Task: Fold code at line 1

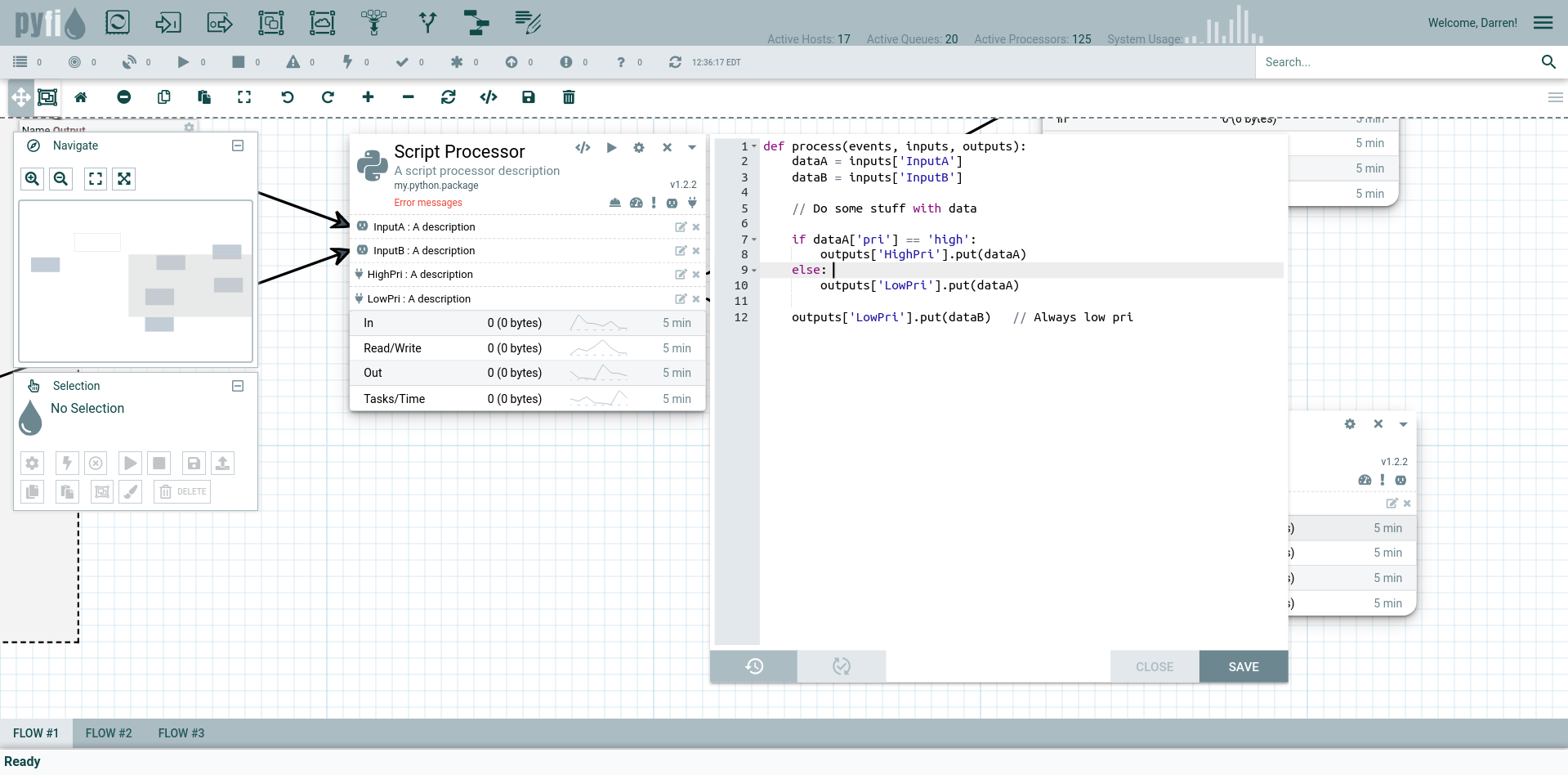Action: 754,146
